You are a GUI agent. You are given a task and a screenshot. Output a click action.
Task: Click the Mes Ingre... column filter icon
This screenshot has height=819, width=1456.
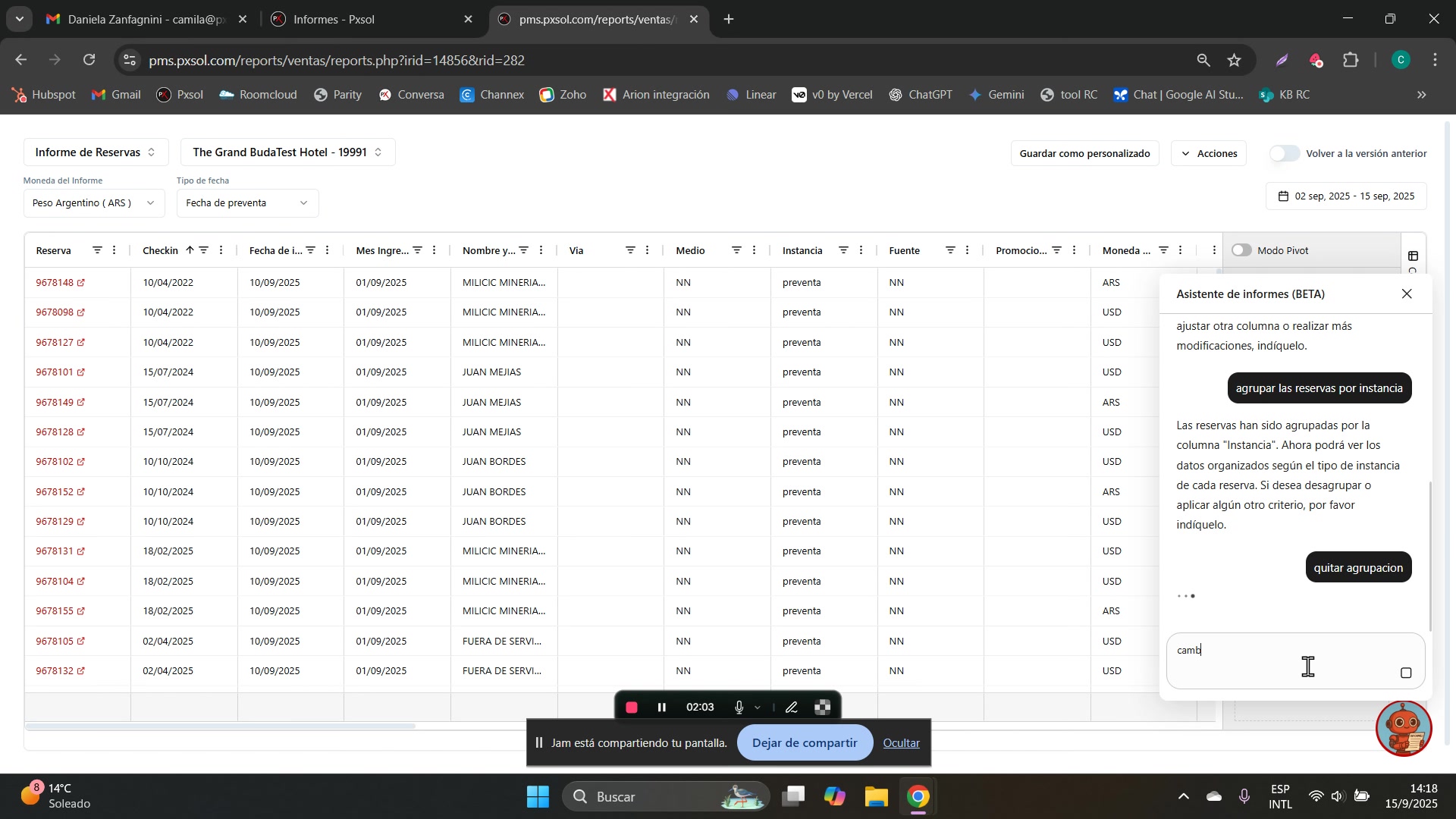[417, 250]
